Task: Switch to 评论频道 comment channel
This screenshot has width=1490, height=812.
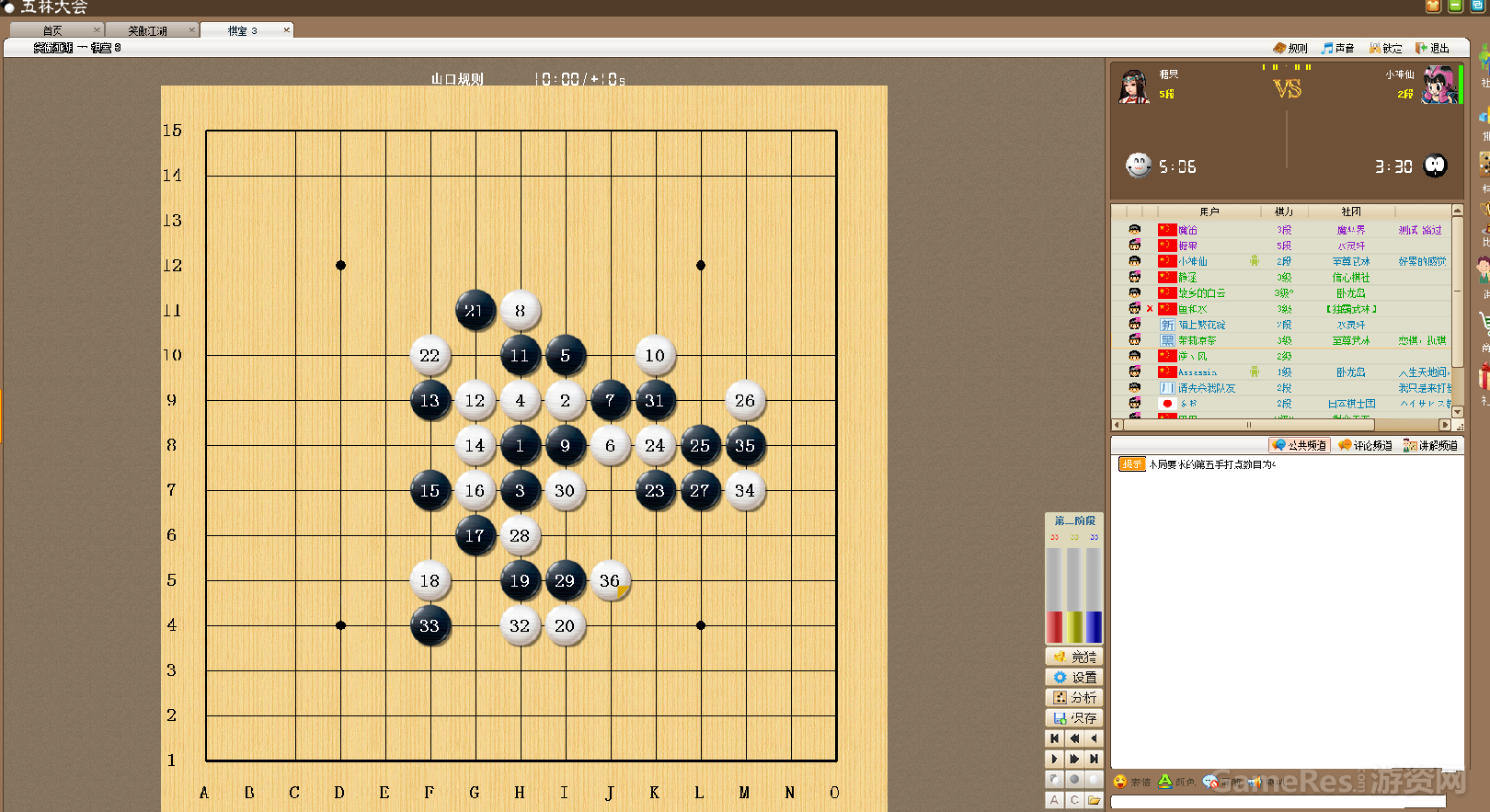Action: (1365, 445)
